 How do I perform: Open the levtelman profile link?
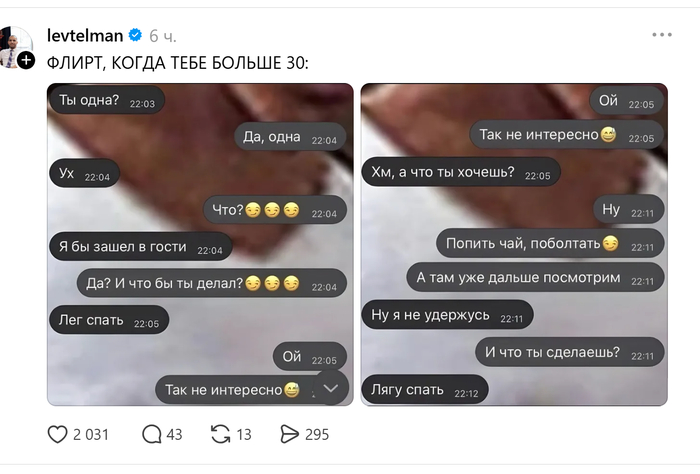[x=85, y=35]
